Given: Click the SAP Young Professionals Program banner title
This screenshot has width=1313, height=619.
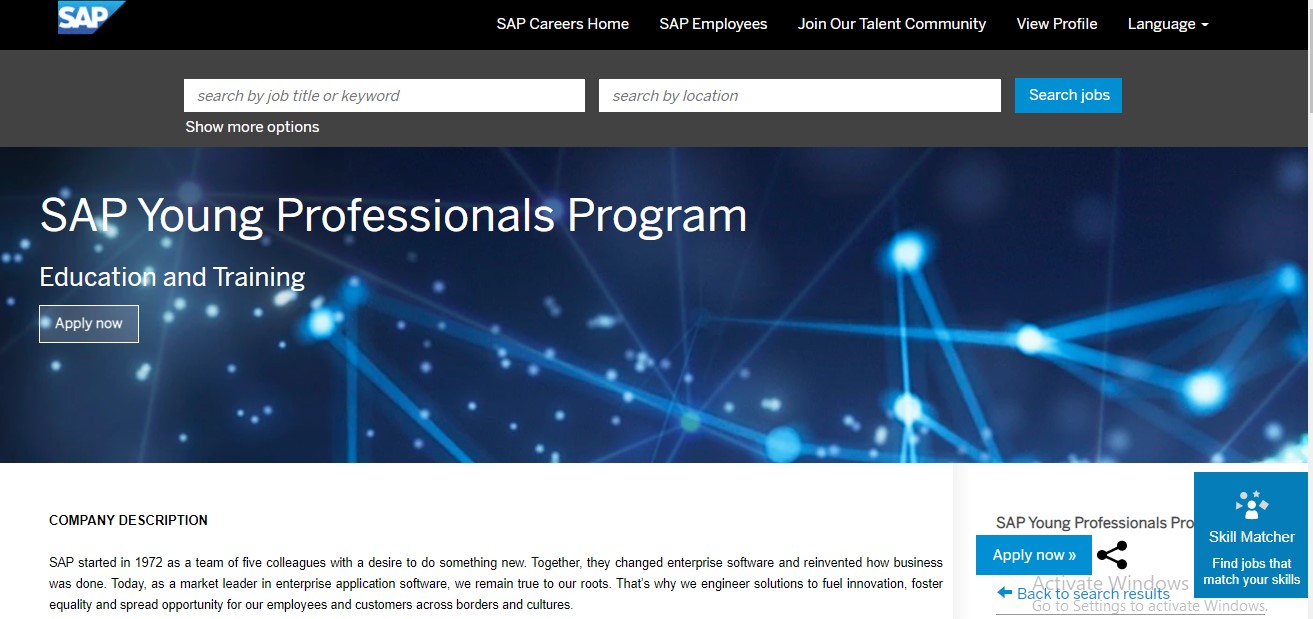Looking at the screenshot, I should click(393, 216).
